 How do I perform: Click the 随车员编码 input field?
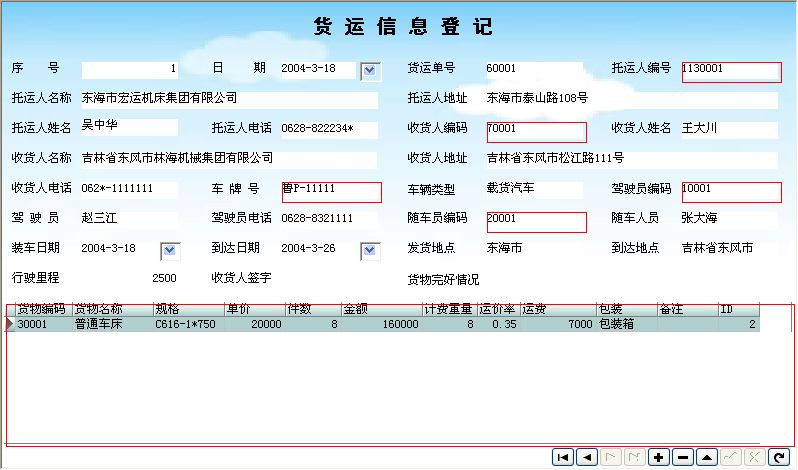pos(535,221)
